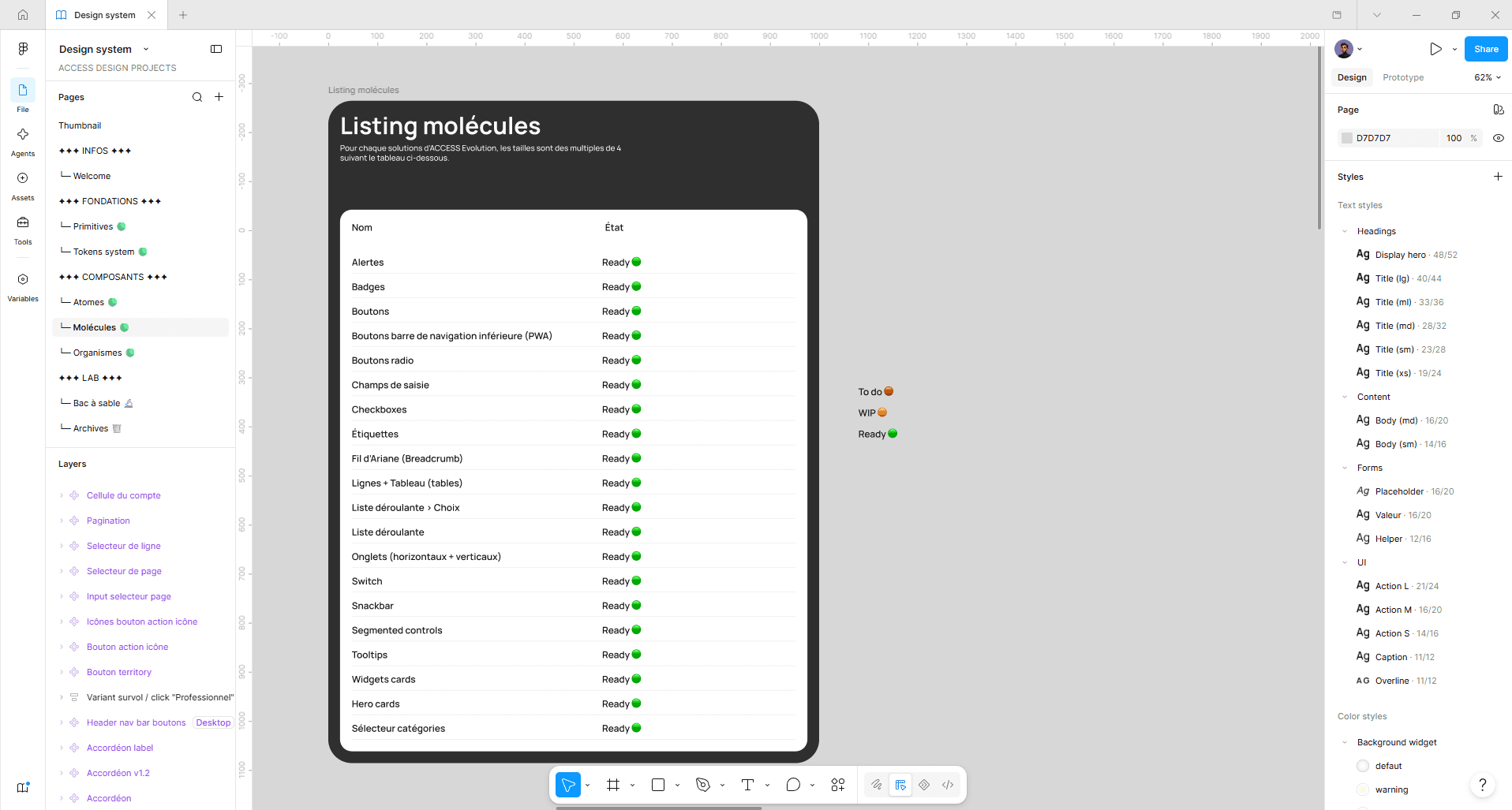Screen dimensions: 1512x810
Task: Select the Pen tool
Action: (703, 785)
